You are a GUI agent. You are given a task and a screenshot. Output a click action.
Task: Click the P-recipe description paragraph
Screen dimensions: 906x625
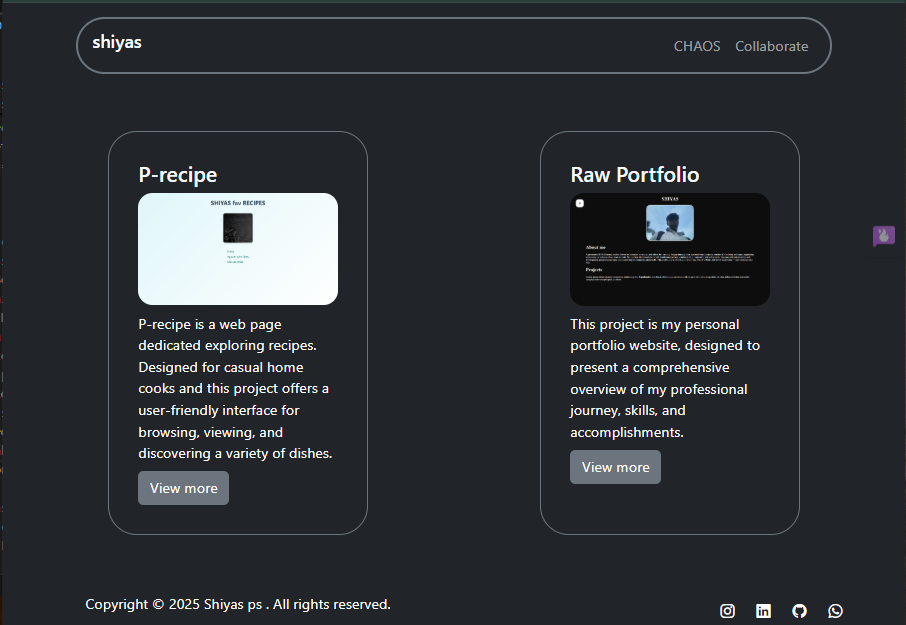coord(236,389)
